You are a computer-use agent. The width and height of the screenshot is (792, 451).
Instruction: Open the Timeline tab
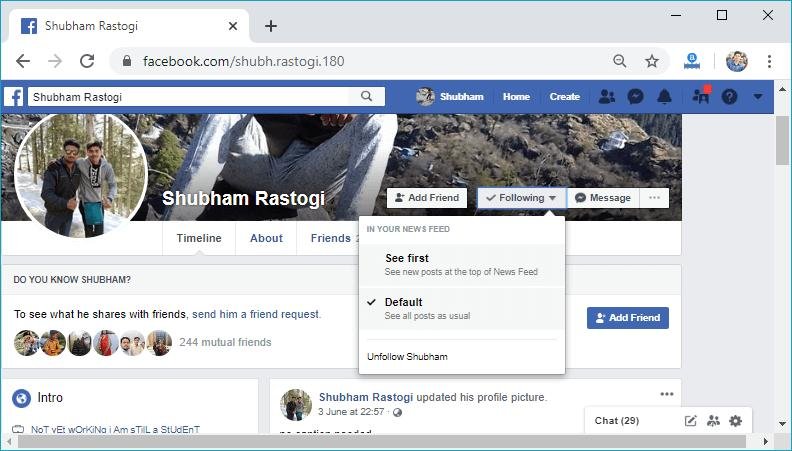pyautogui.click(x=199, y=238)
